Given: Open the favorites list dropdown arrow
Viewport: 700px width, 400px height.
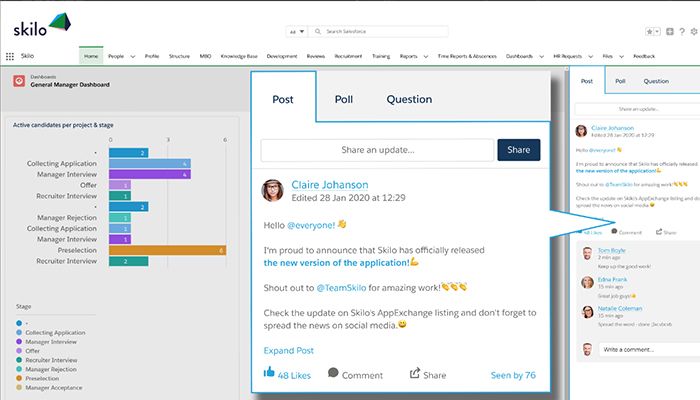Looking at the screenshot, I should coord(657,31).
